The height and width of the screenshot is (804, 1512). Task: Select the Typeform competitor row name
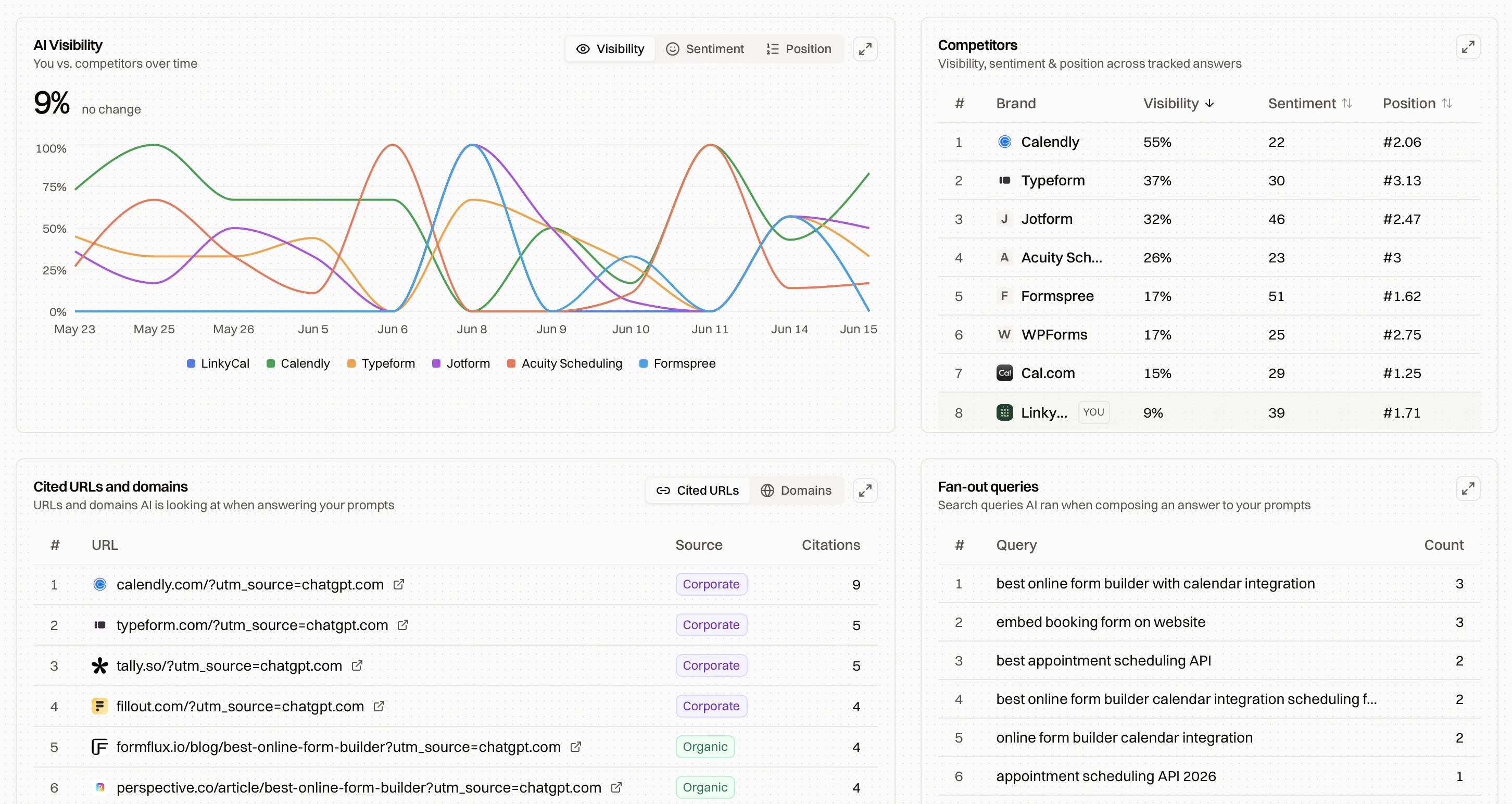(1052, 180)
